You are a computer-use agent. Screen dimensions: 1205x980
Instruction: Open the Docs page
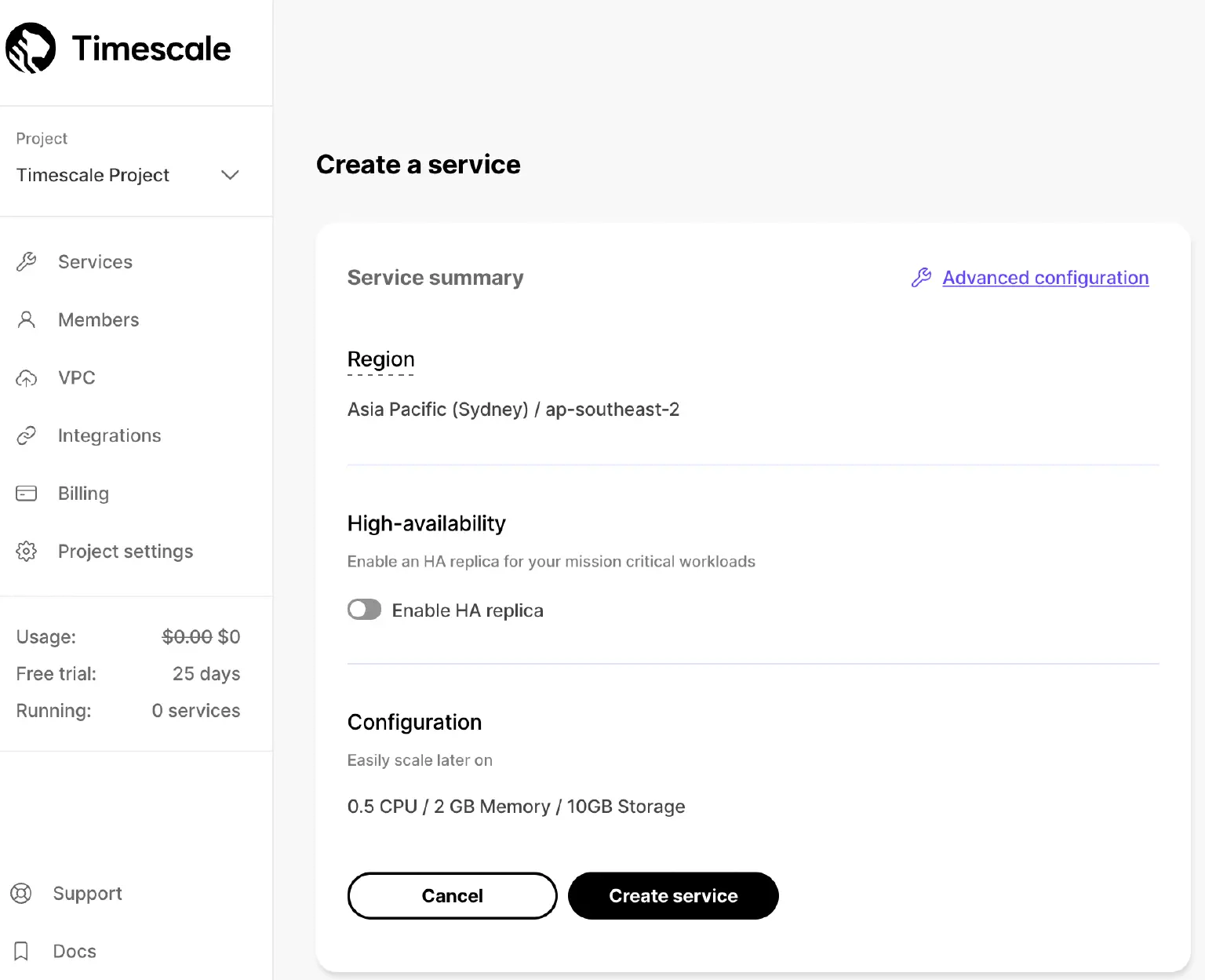pos(75,951)
